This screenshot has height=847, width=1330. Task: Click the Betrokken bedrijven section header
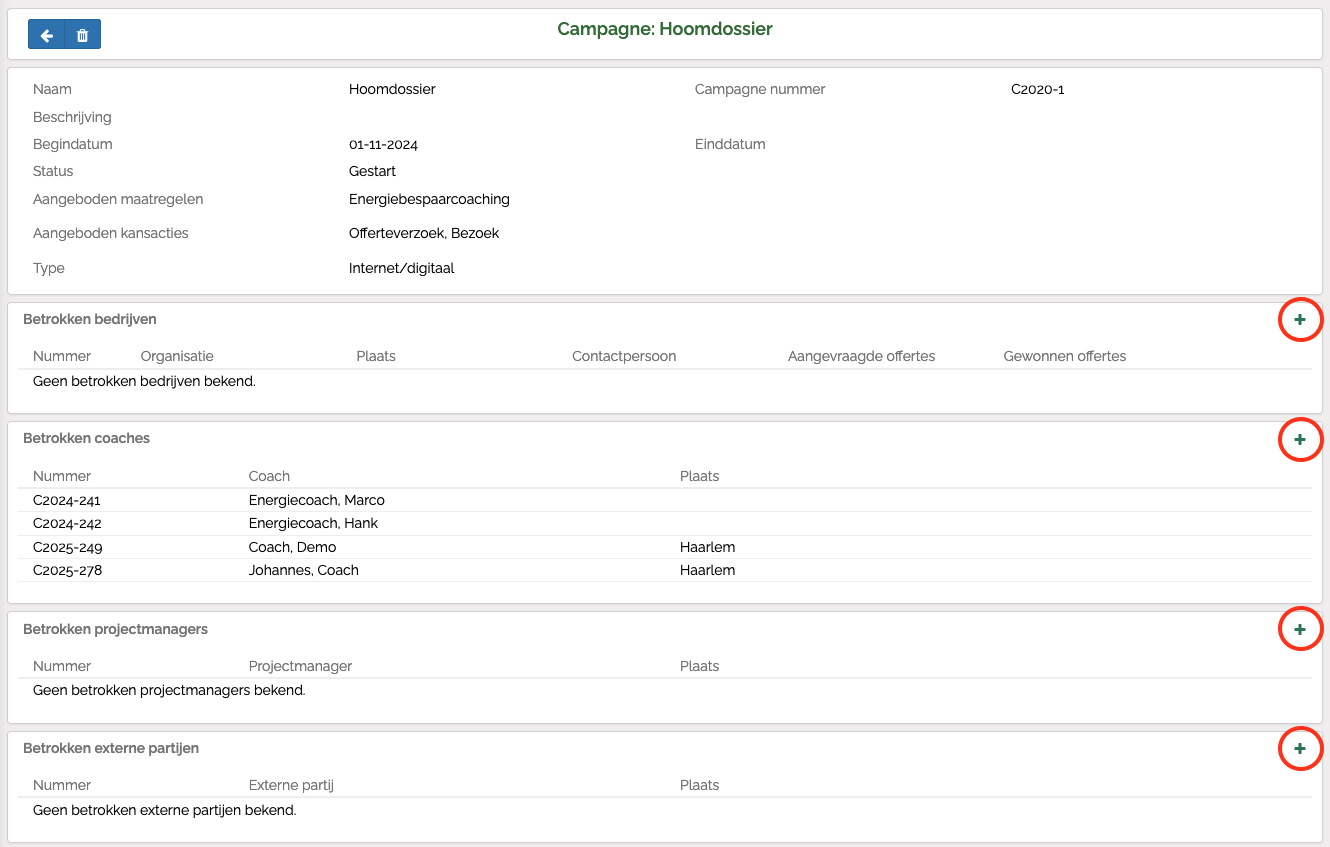click(x=90, y=319)
